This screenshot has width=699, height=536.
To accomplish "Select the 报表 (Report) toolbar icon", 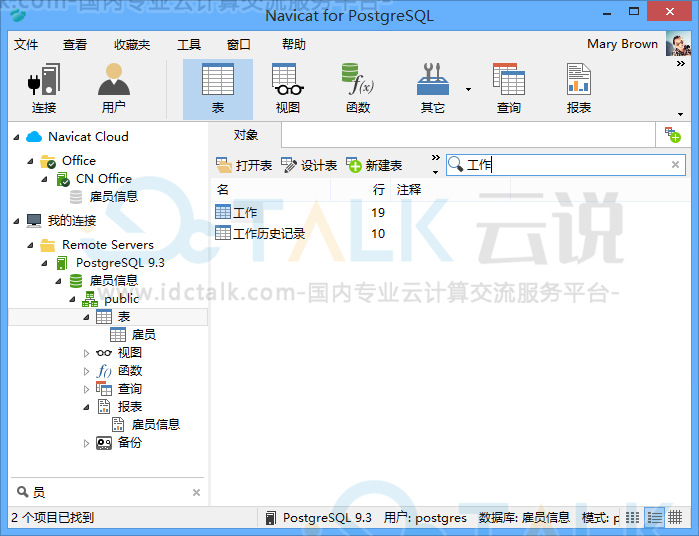I will pyautogui.click(x=579, y=89).
